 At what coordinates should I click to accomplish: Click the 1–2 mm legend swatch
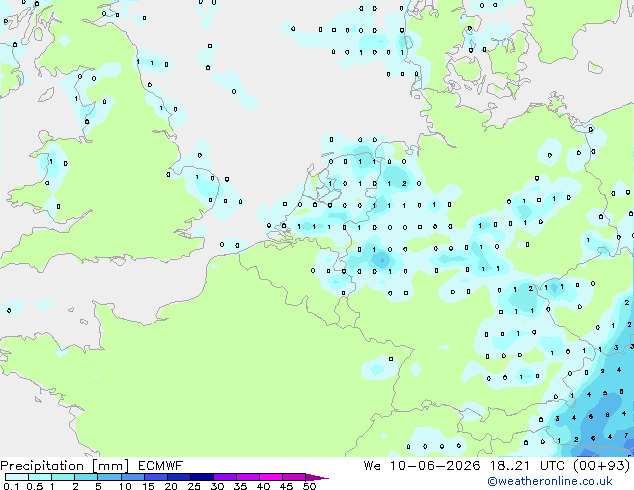tap(63, 477)
